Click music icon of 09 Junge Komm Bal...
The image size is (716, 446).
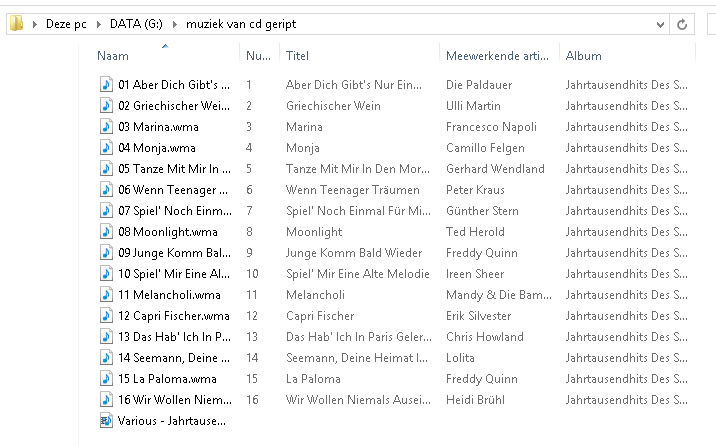pyautogui.click(x=106, y=252)
